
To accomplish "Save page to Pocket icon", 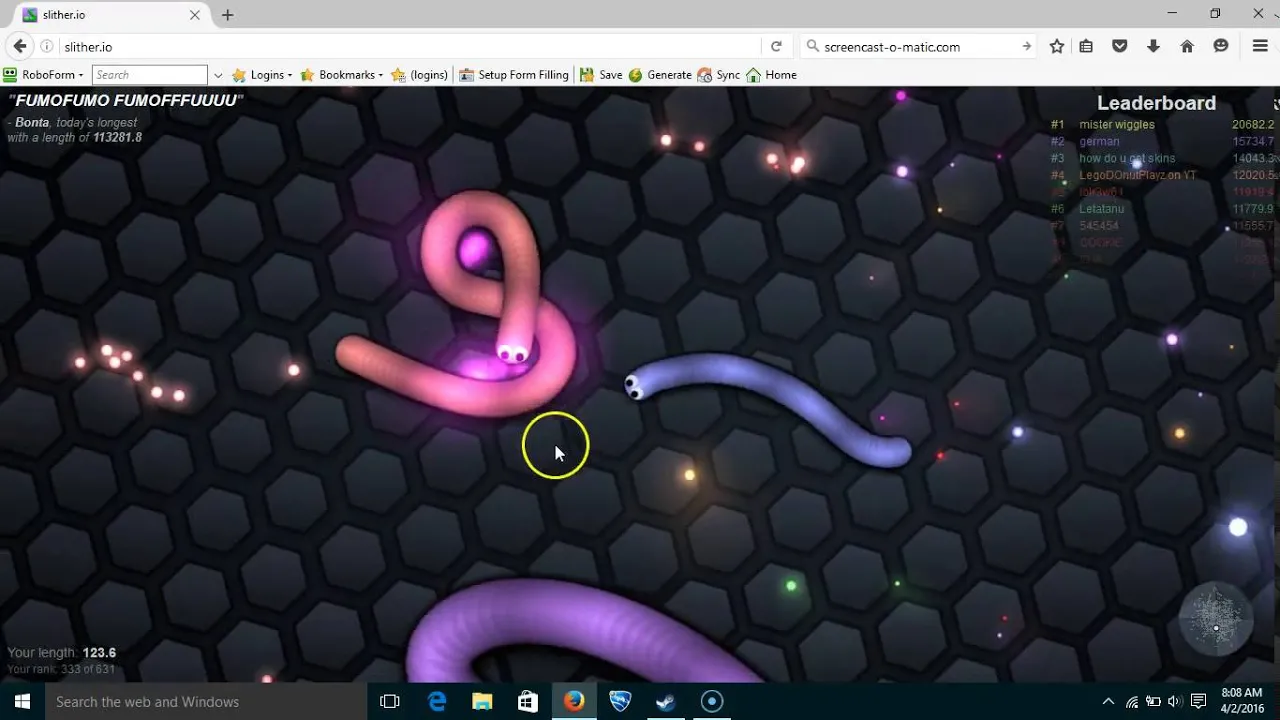I will [x=1120, y=46].
